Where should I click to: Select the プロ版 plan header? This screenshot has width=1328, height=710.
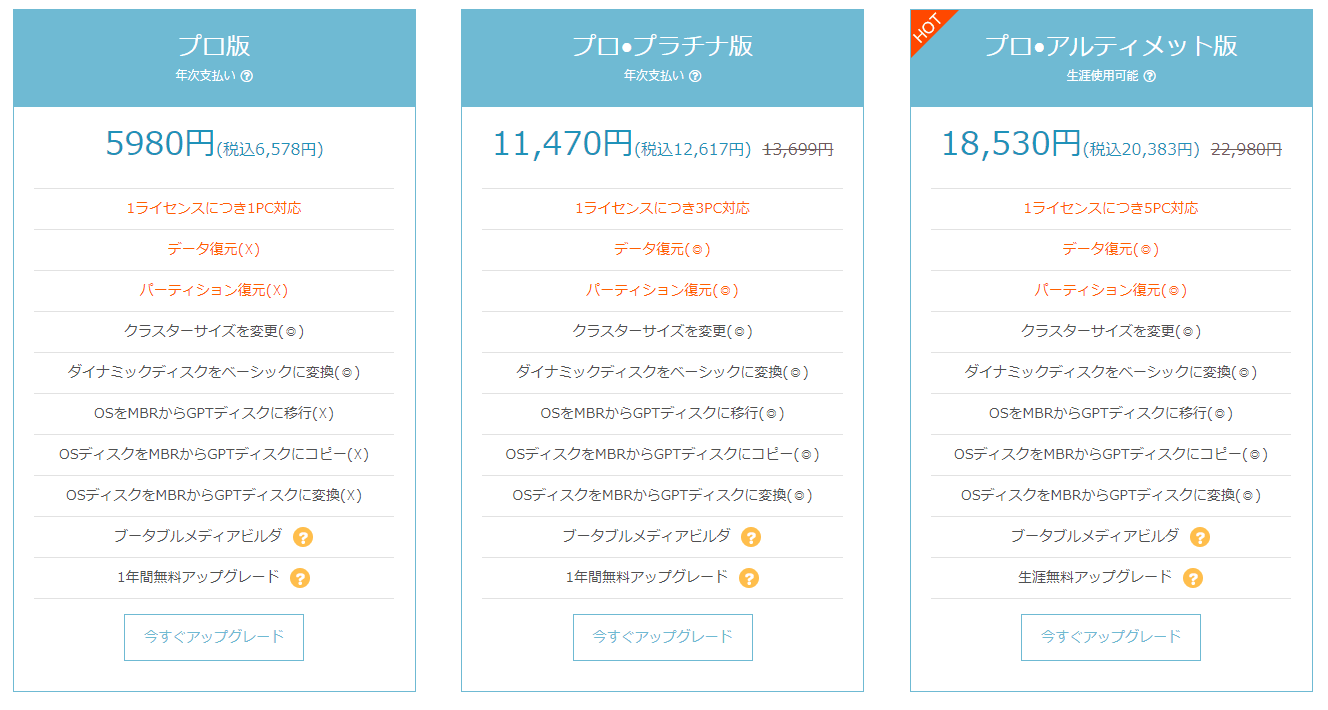[214, 46]
